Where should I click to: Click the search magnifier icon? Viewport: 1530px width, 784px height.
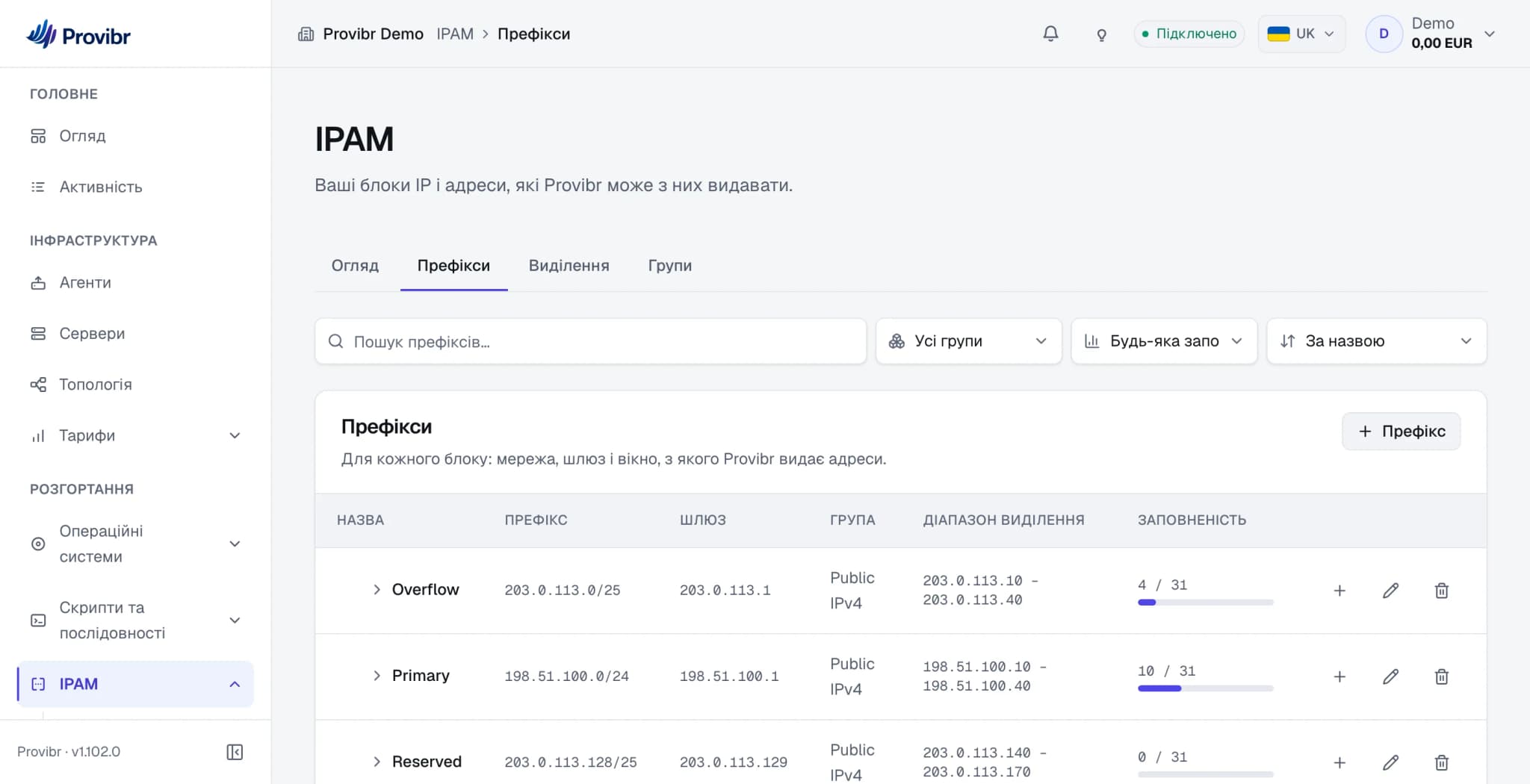point(336,341)
